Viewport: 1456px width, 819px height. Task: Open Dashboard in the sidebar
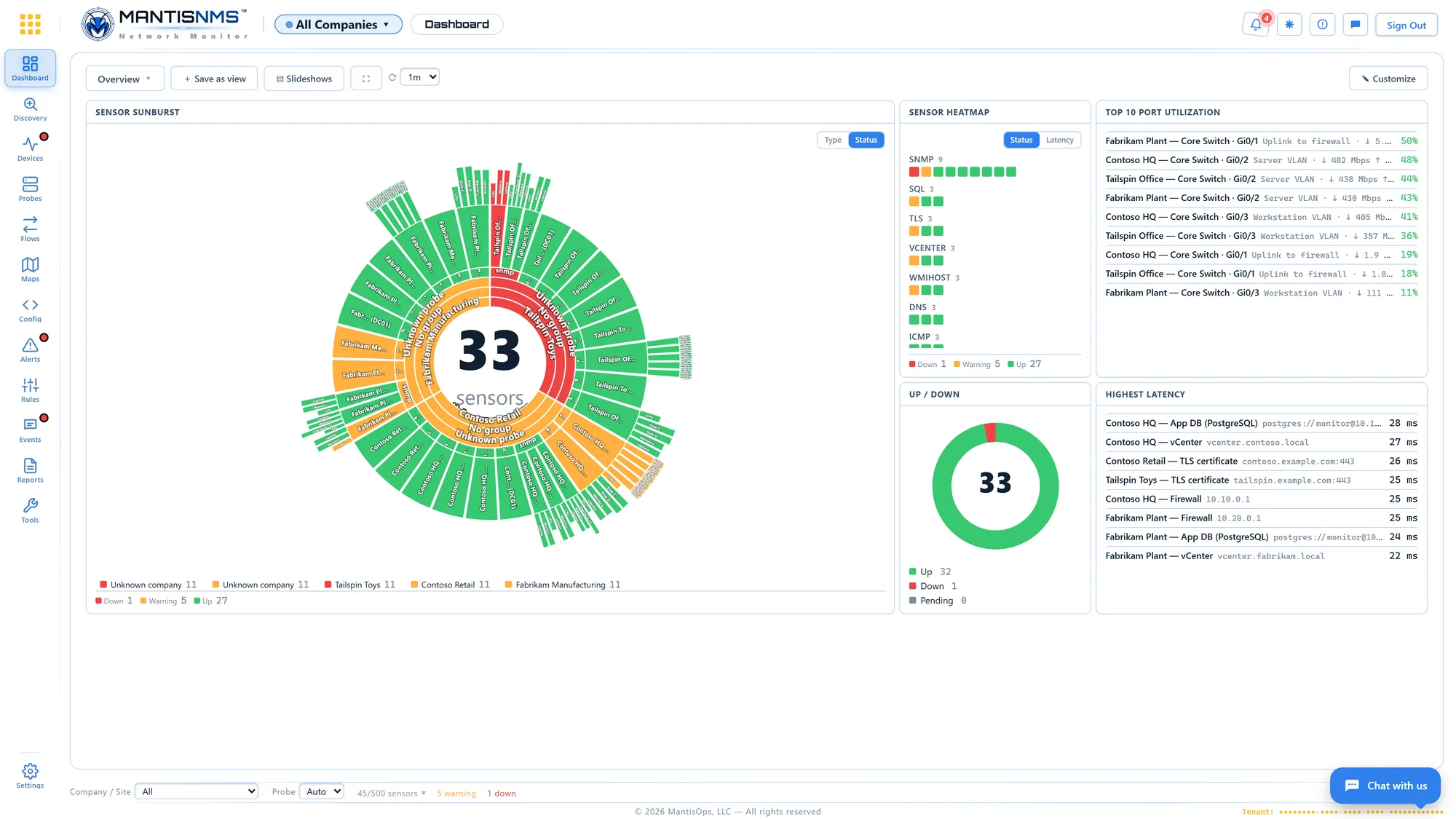tap(30, 68)
